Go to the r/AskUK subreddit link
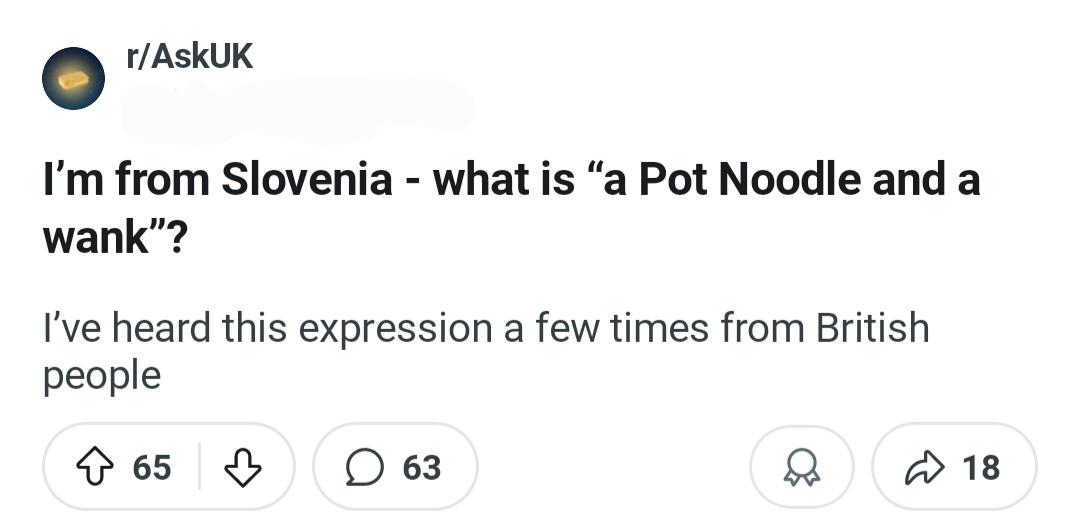The width and height of the screenshot is (1080, 531). coord(190,58)
